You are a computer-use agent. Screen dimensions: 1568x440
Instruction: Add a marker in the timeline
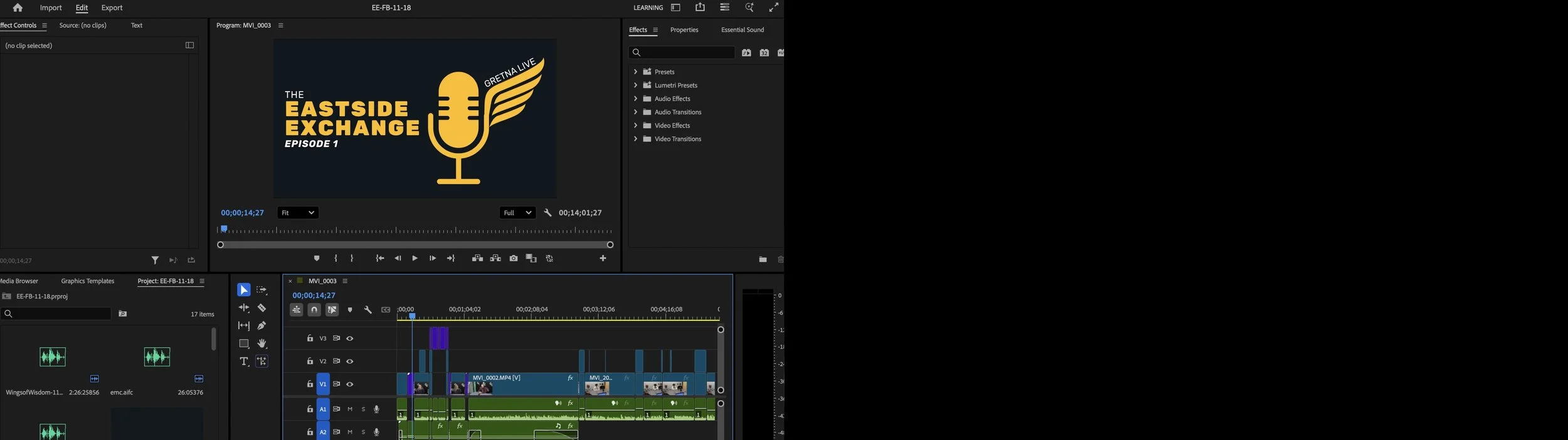350,310
